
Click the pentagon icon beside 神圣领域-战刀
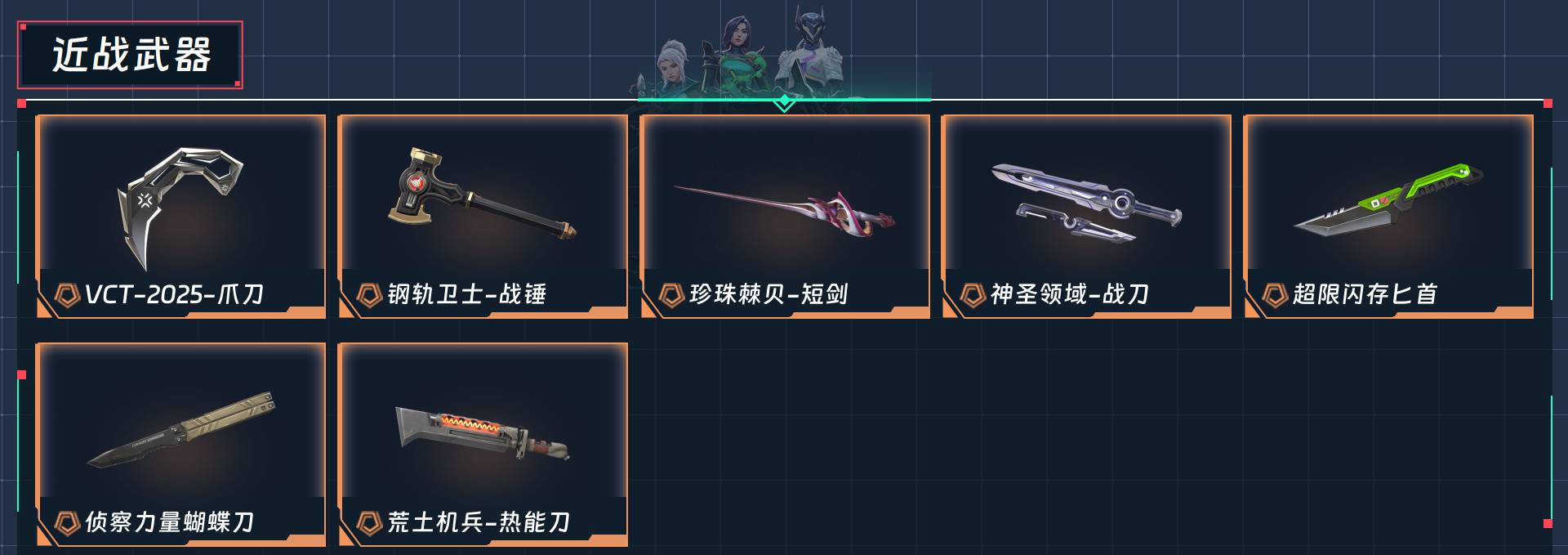click(x=973, y=295)
